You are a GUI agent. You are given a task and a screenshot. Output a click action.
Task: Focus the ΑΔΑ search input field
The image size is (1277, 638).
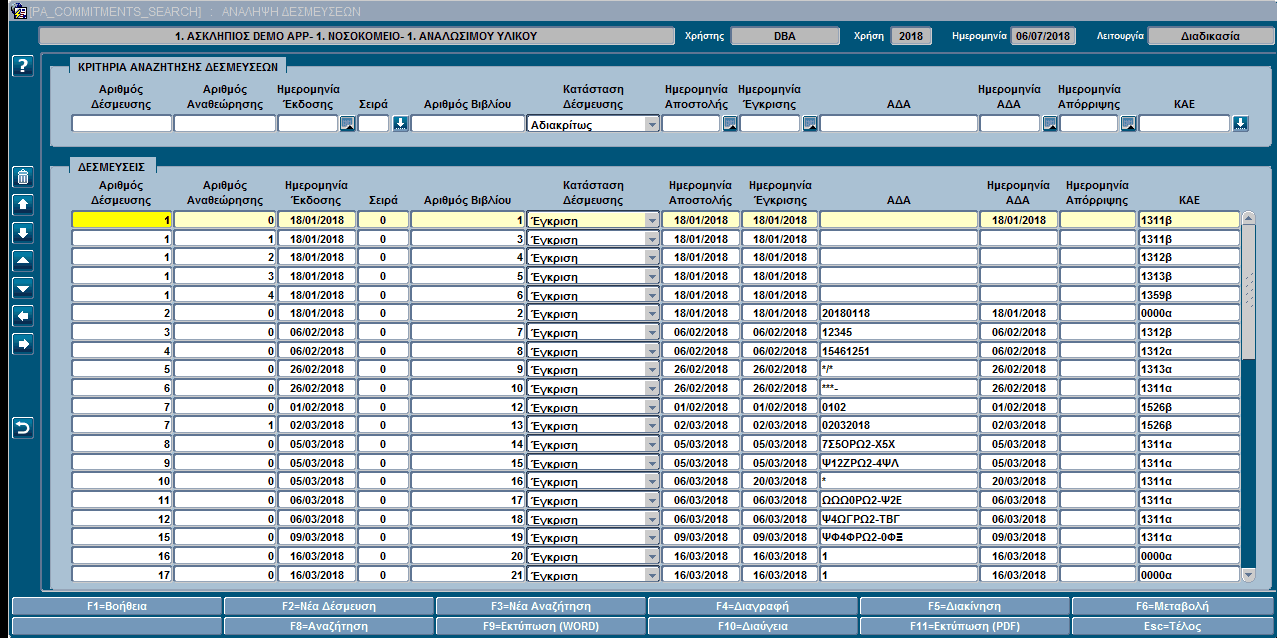(899, 124)
